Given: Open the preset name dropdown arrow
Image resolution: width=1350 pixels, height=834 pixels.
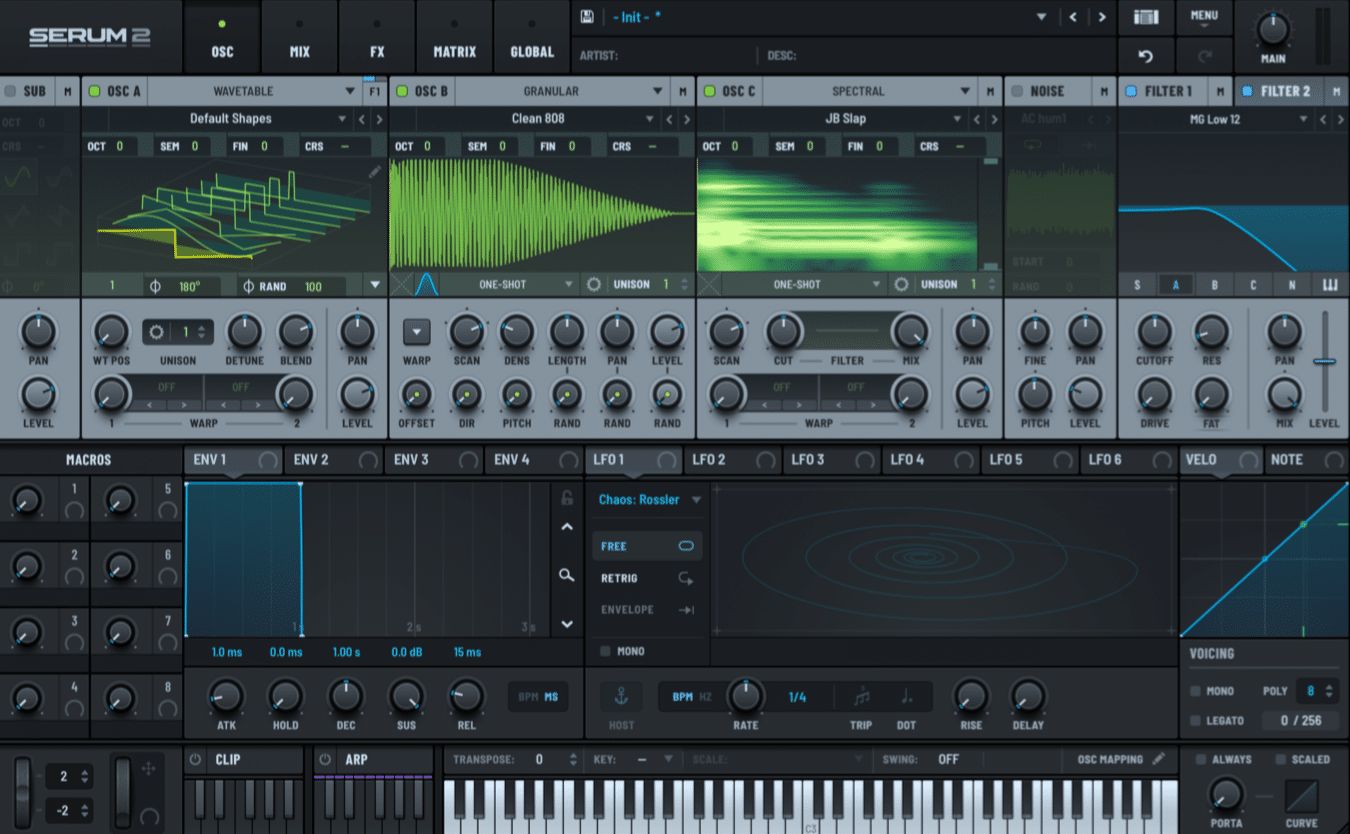Looking at the screenshot, I should pyautogui.click(x=1041, y=17).
